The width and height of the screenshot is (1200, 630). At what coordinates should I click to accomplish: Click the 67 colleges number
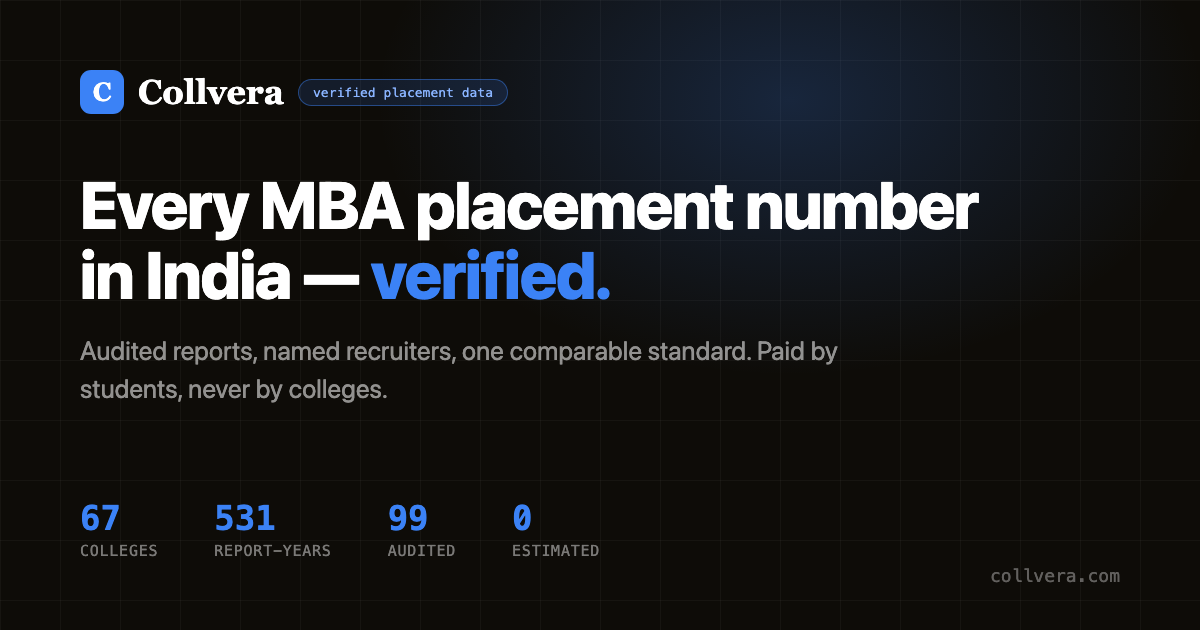pos(100,519)
